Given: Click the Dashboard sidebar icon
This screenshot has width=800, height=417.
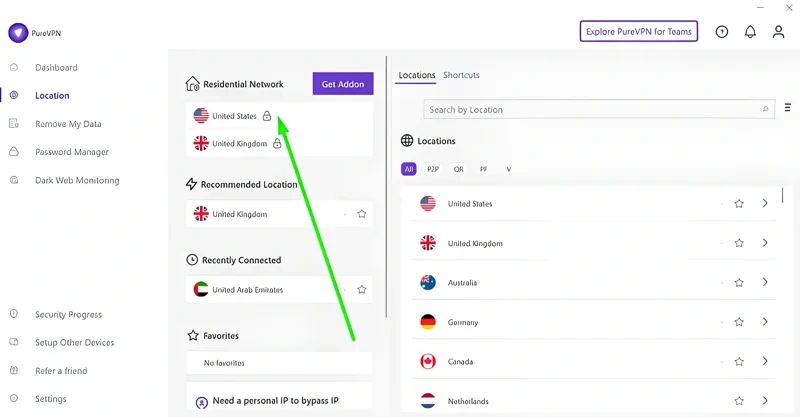Looking at the screenshot, I should click(14, 67).
